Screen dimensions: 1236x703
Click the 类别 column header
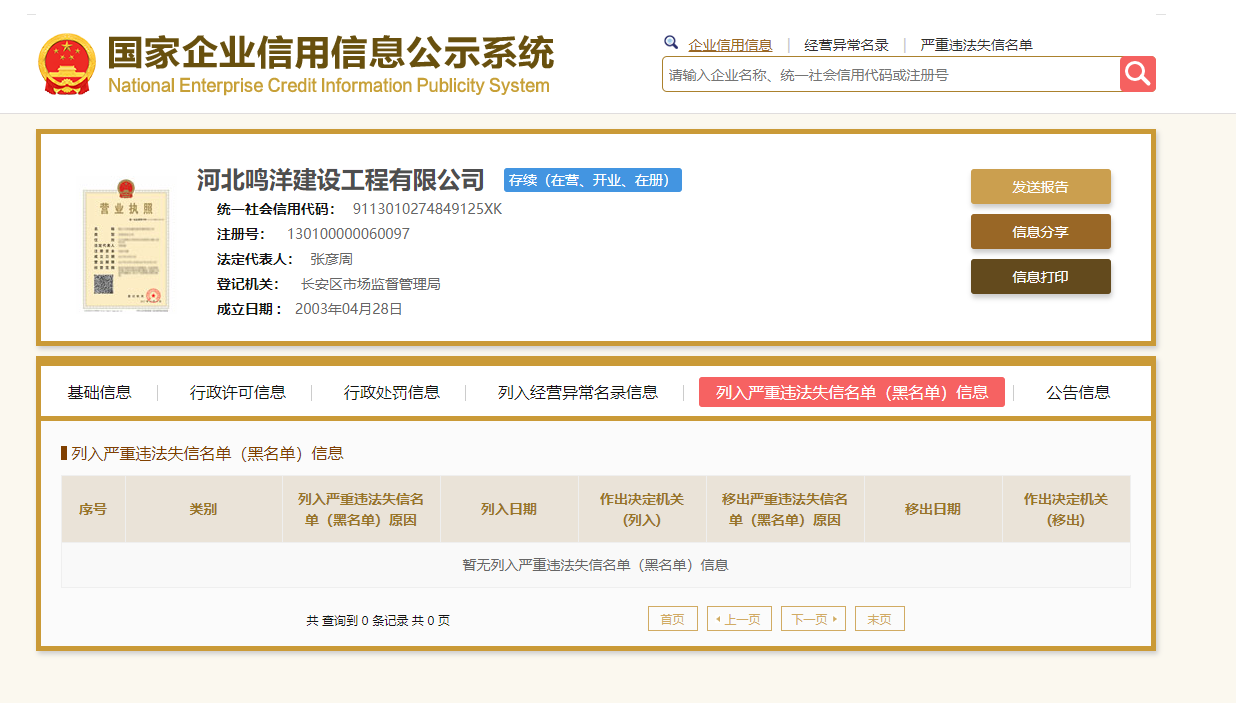click(x=203, y=509)
